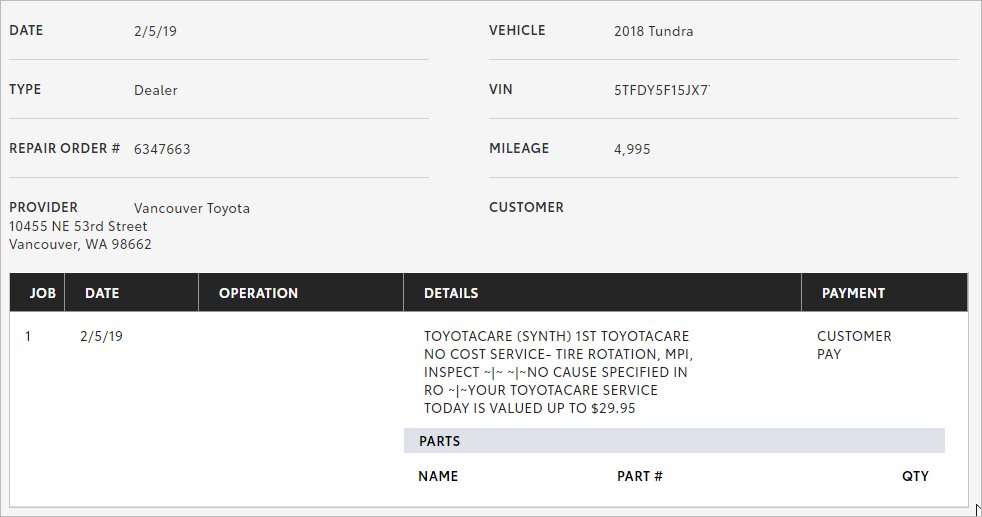
Task: Click the OPERATION column header
Action: [x=258, y=293]
